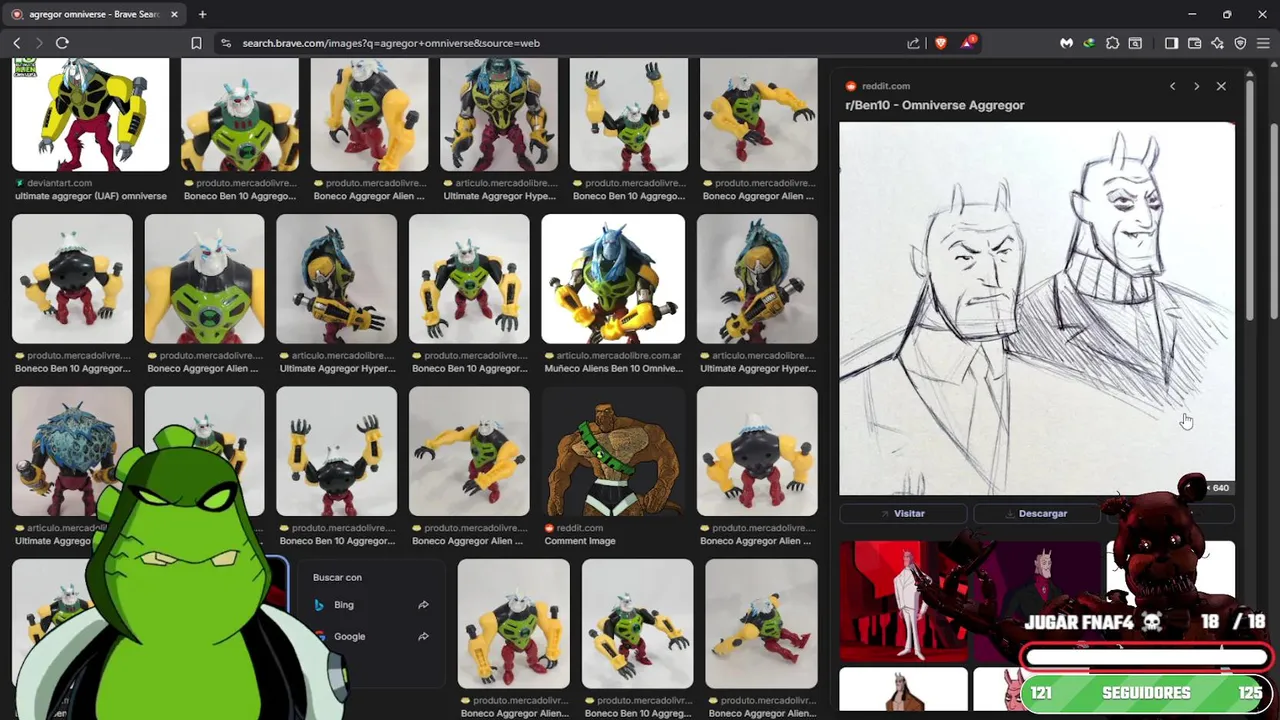Screen dimensions: 1280x720
Task: Open the Internet Download Manager extension icon
Action: pyautogui.click(x=1089, y=43)
